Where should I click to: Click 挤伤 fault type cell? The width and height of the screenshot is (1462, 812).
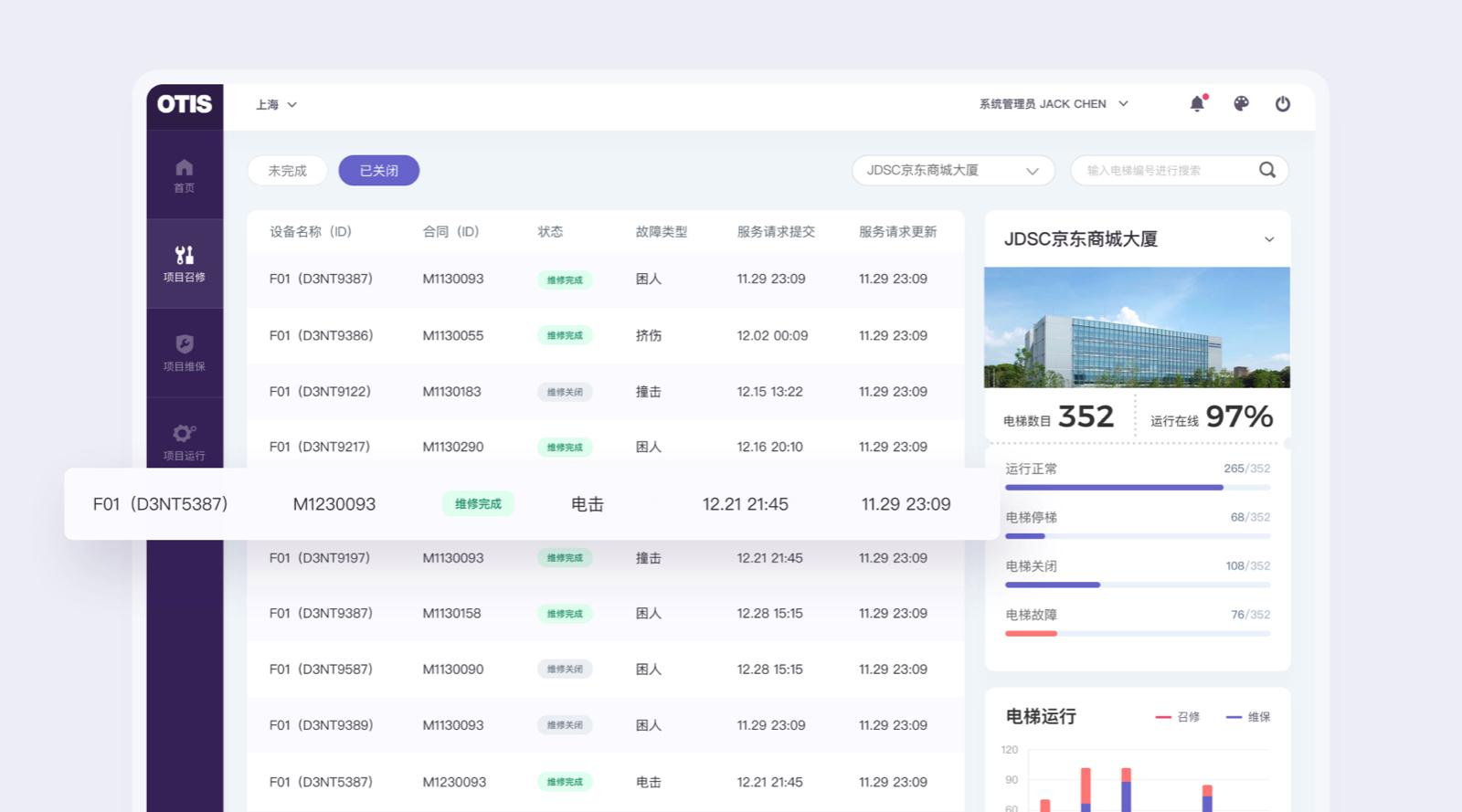click(649, 335)
